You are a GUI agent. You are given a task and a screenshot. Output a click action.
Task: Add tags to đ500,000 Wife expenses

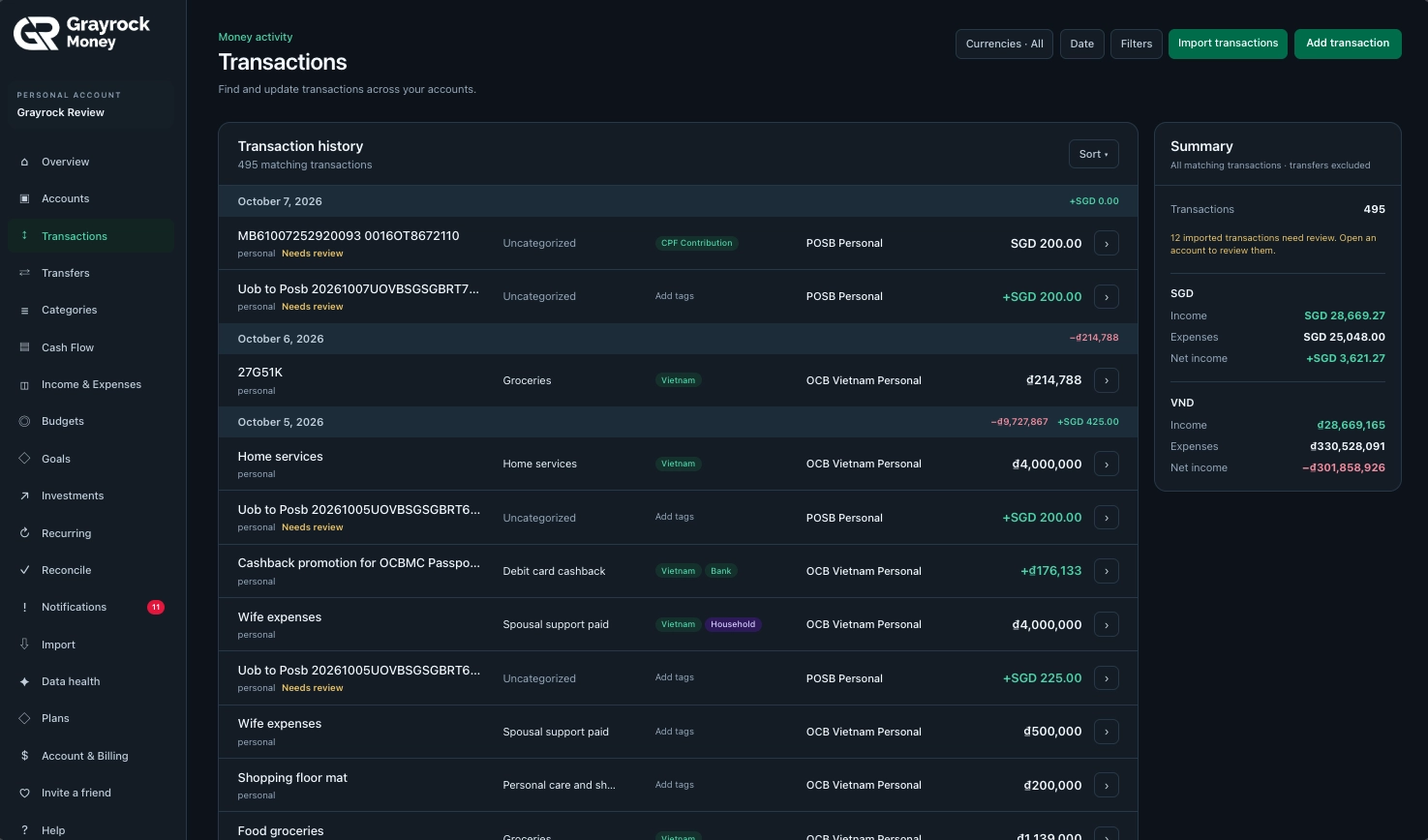pos(675,732)
